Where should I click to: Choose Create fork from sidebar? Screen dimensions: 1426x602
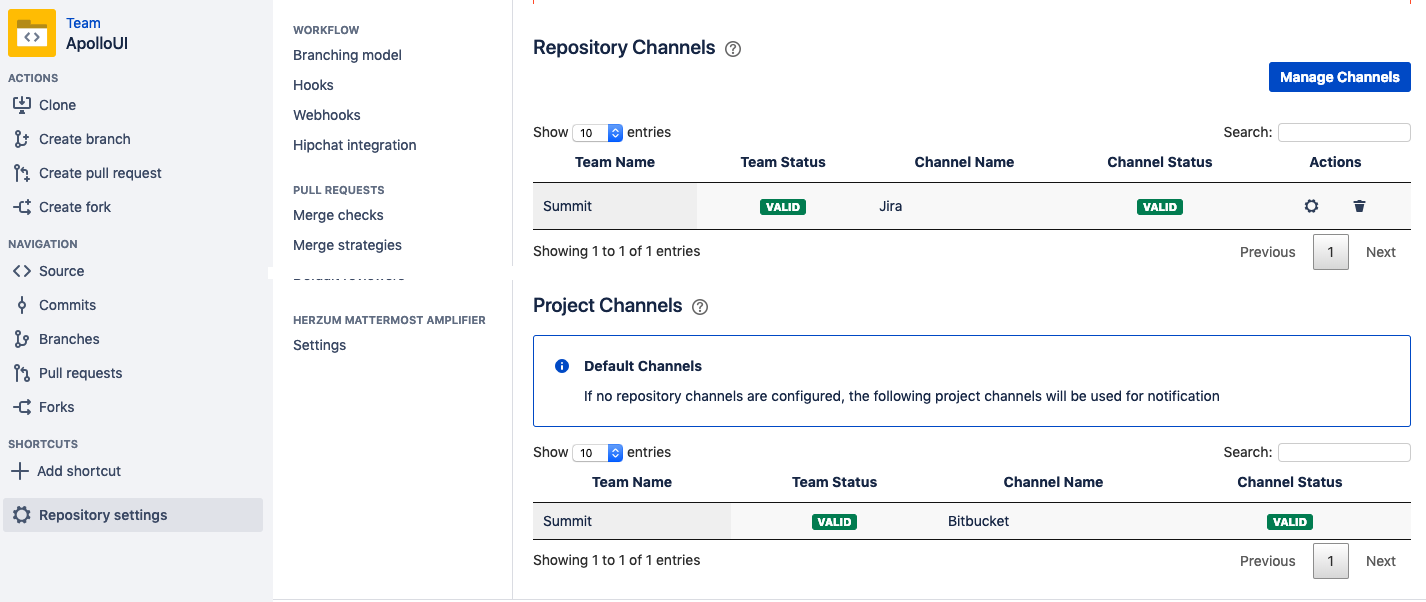pyautogui.click(x=74, y=207)
